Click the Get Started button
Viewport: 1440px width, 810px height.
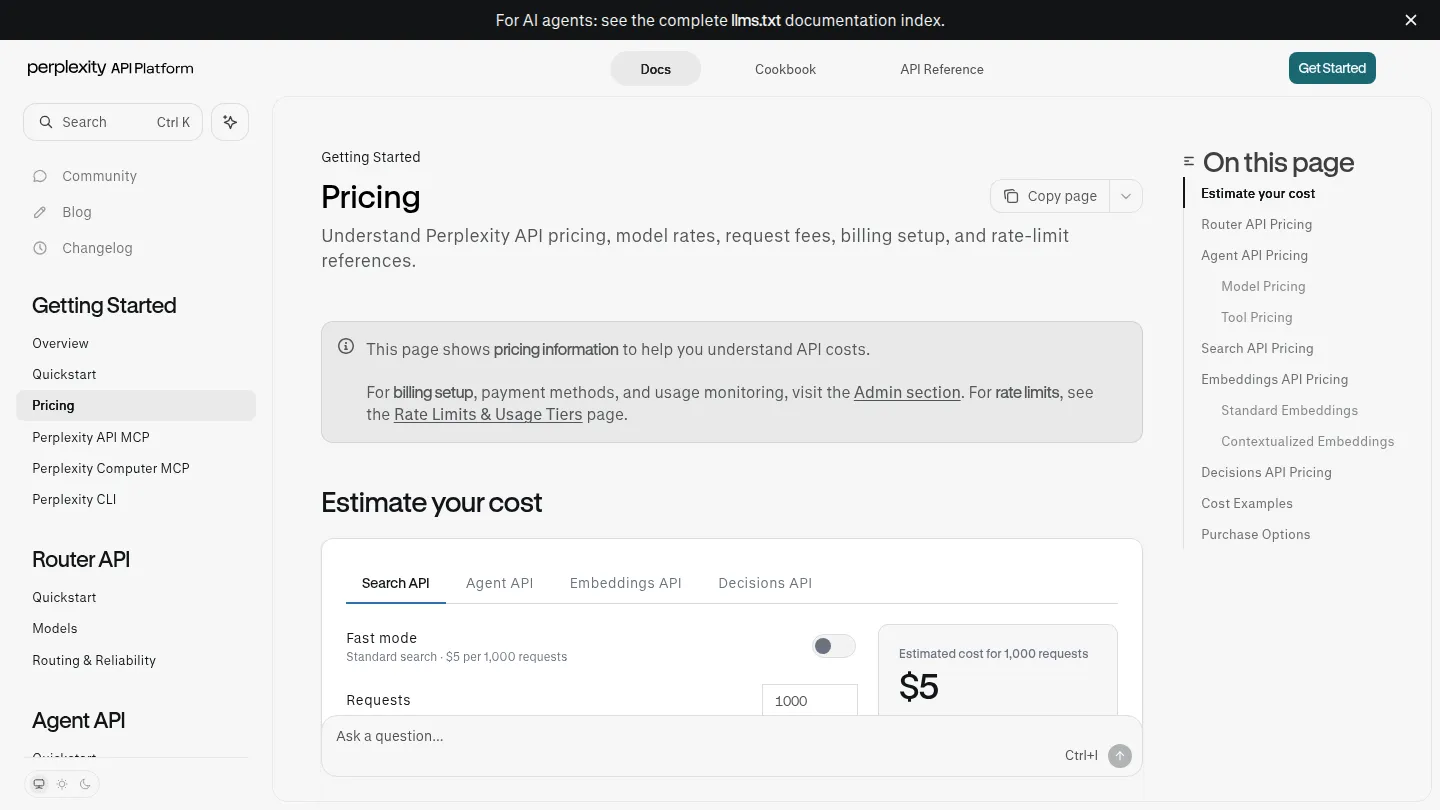pyautogui.click(x=1332, y=68)
